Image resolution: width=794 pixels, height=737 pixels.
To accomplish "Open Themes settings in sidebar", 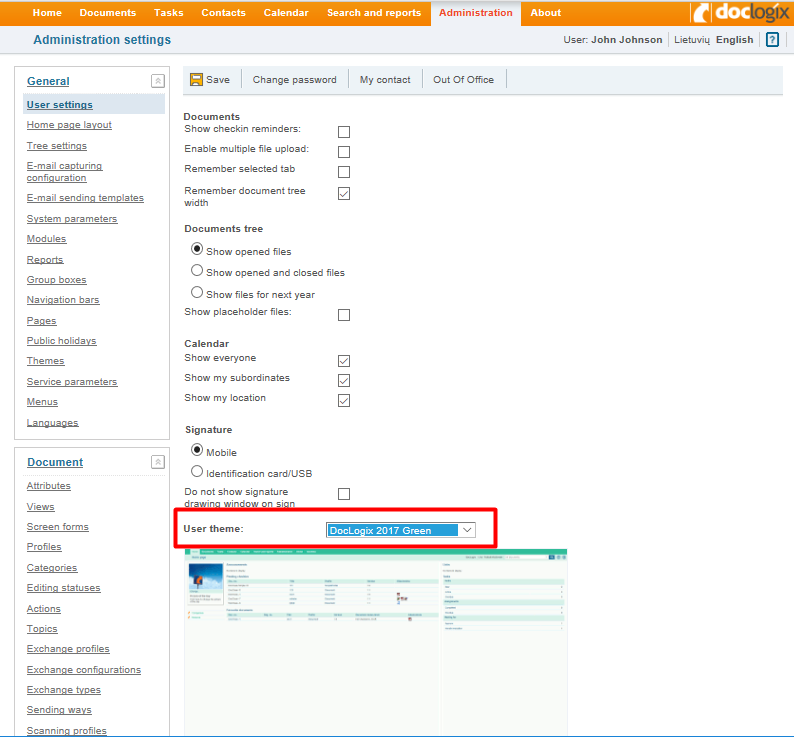I will click(45, 361).
